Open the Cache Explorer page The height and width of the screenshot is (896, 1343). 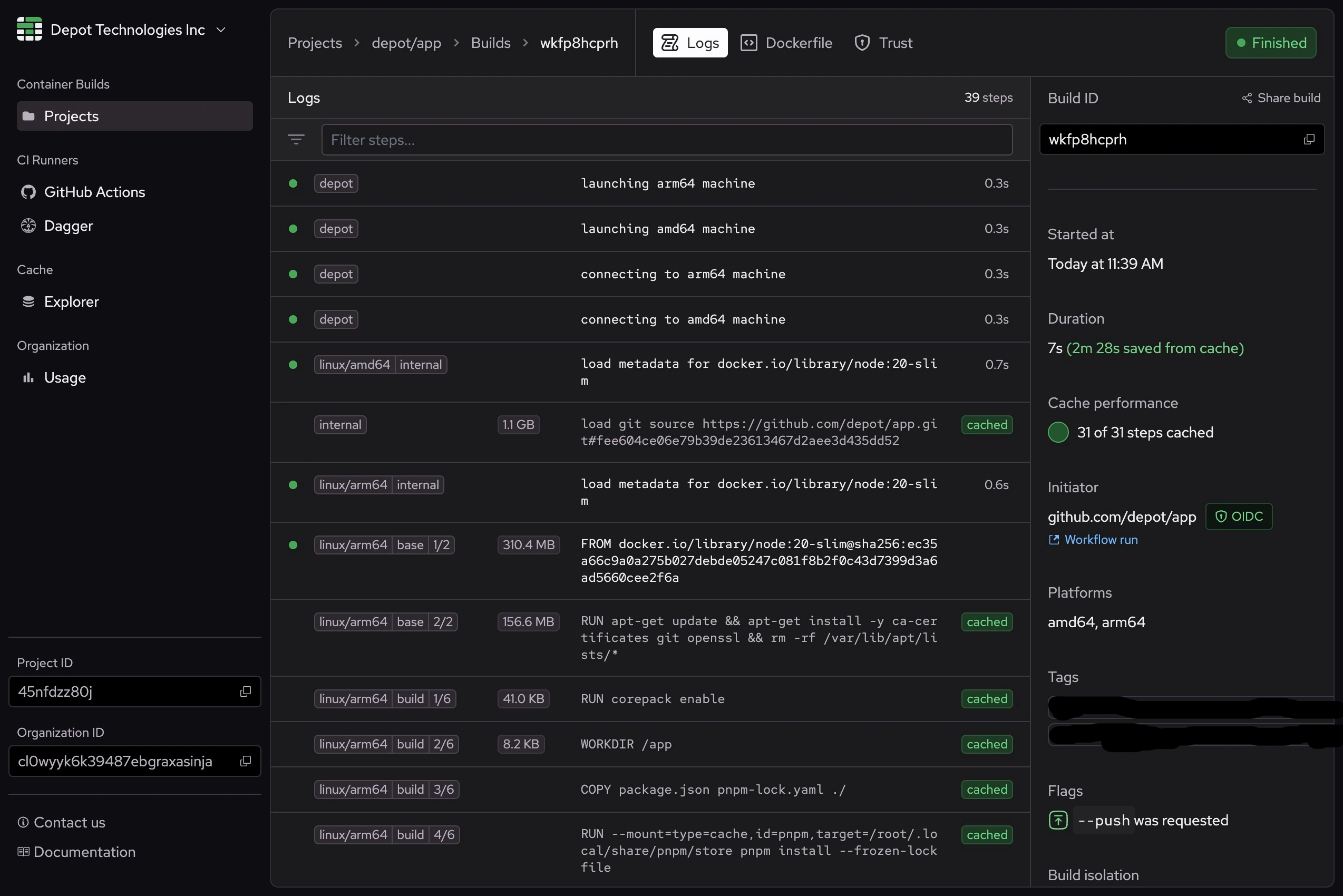tap(71, 301)
